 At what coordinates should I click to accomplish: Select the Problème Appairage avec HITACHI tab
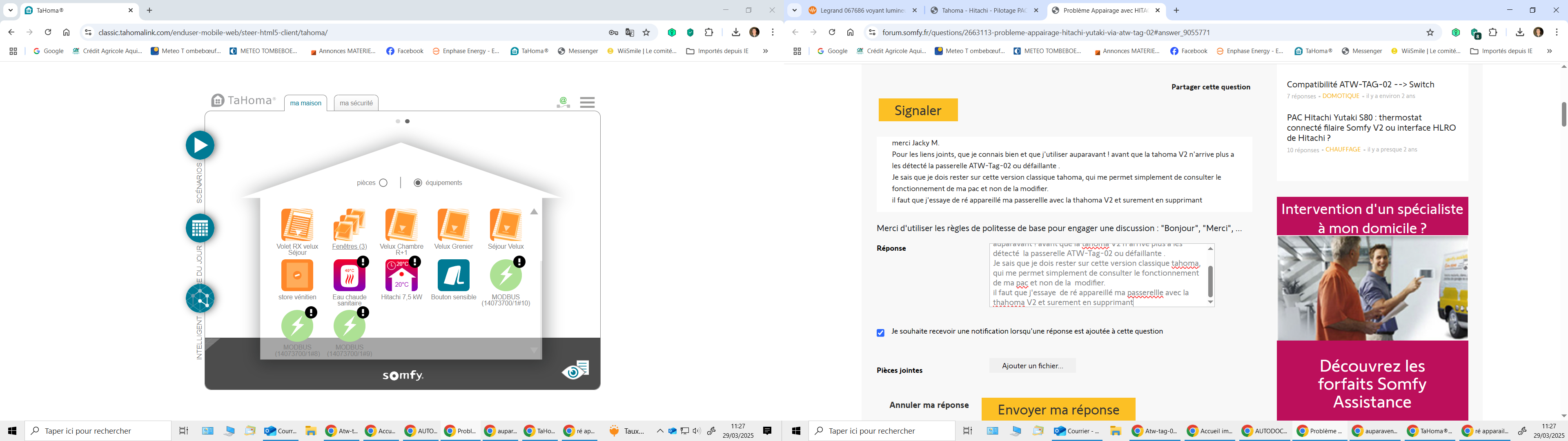click(1106, 10)
